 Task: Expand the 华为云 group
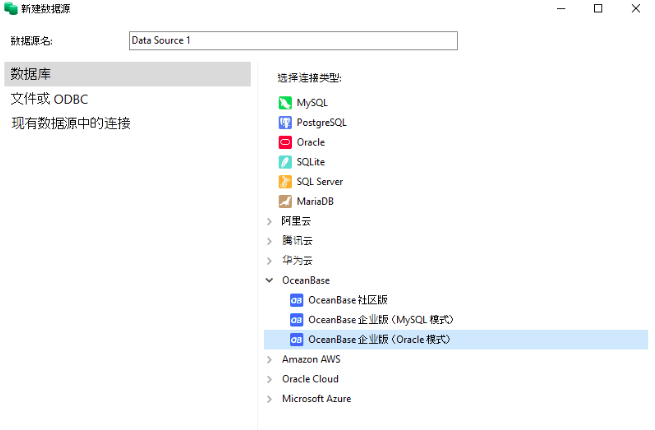(269, 260)
